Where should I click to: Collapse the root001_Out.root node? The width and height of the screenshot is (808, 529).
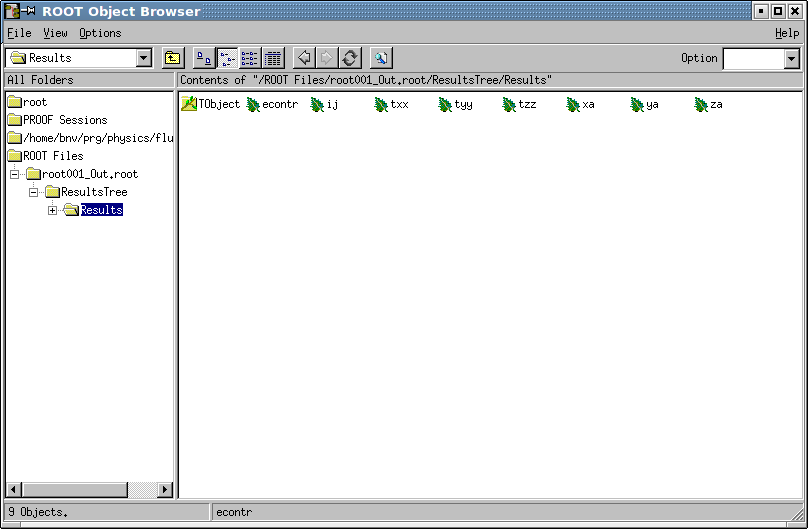[14, 174]
